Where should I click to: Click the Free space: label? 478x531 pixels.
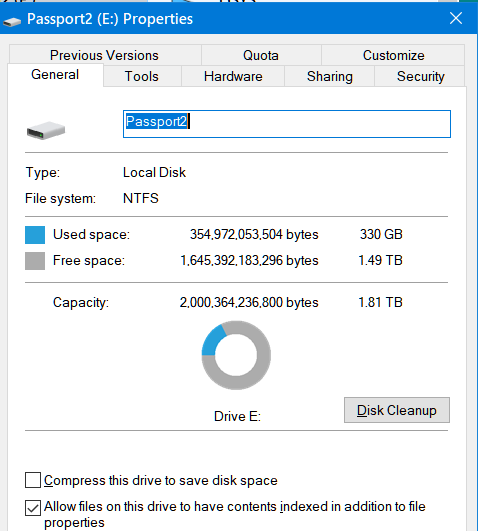[89, 260]
